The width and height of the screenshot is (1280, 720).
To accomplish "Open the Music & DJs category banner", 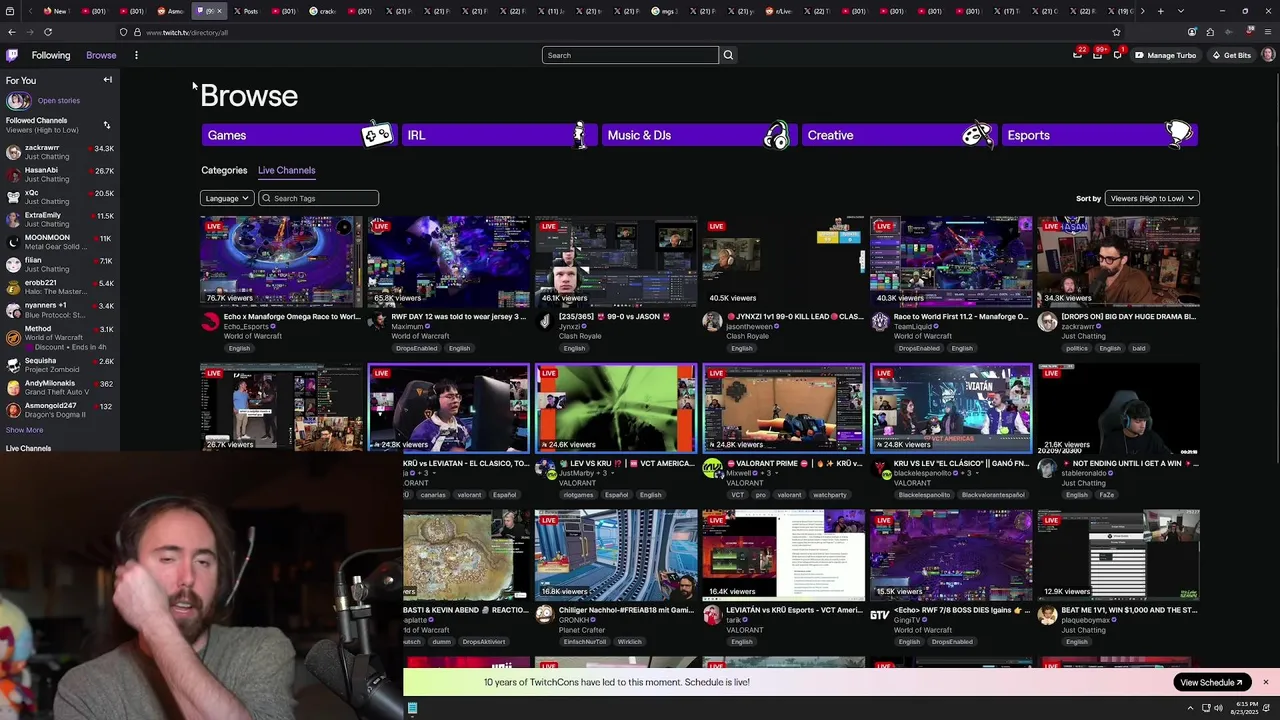I will [x=699, y=135].
